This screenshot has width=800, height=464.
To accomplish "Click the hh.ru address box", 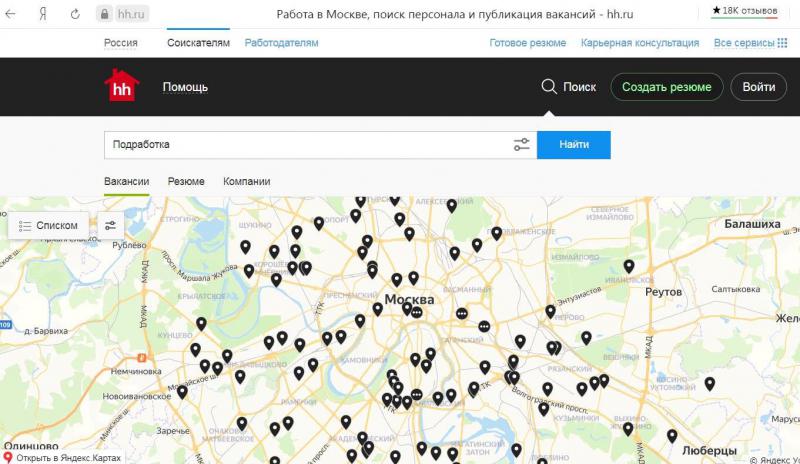I will pyautogui.click(x=131, y=14).
